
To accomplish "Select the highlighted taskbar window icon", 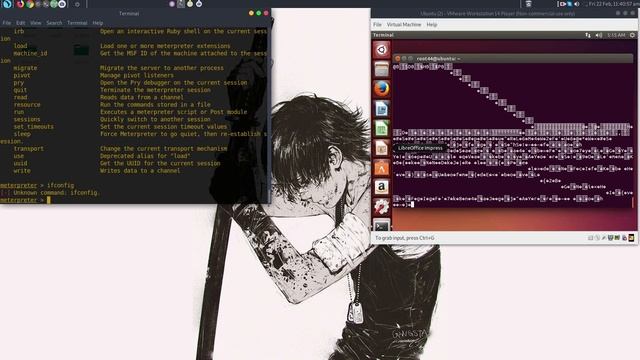I will coord(181,4).
